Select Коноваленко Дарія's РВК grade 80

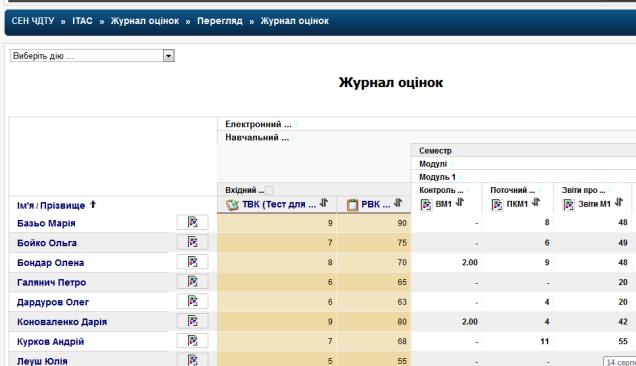coord(402,322)
